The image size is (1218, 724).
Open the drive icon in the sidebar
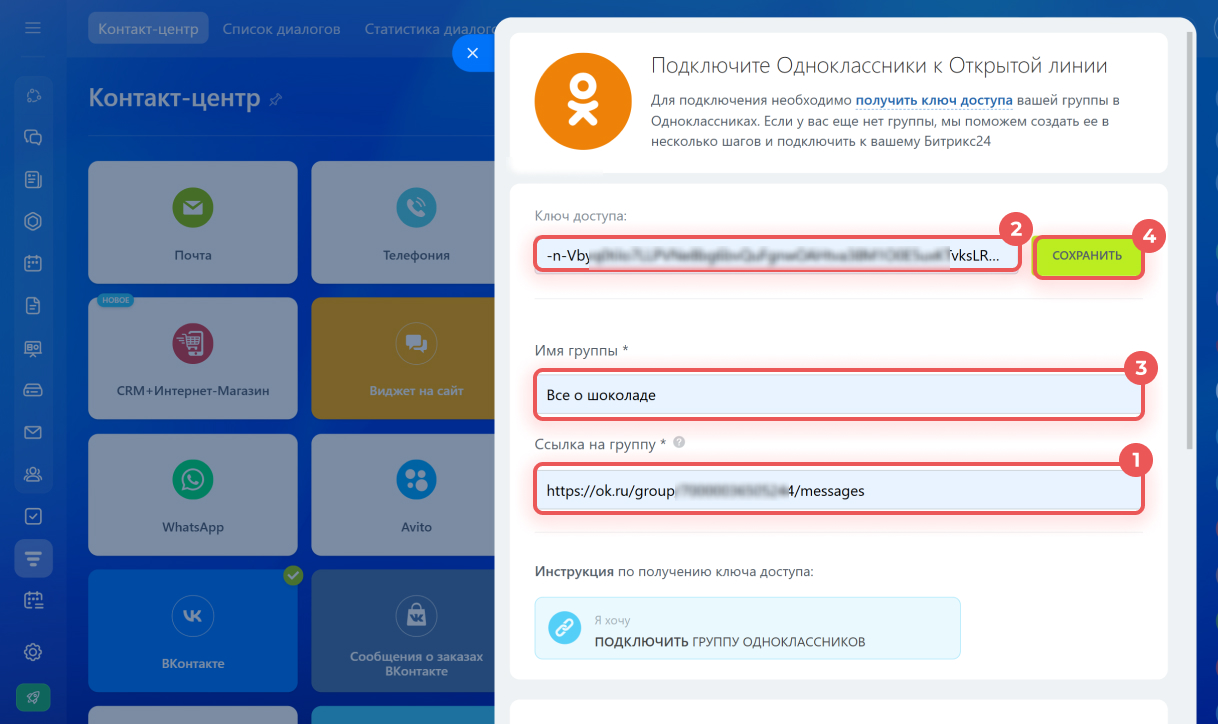[x=33, y=390]
